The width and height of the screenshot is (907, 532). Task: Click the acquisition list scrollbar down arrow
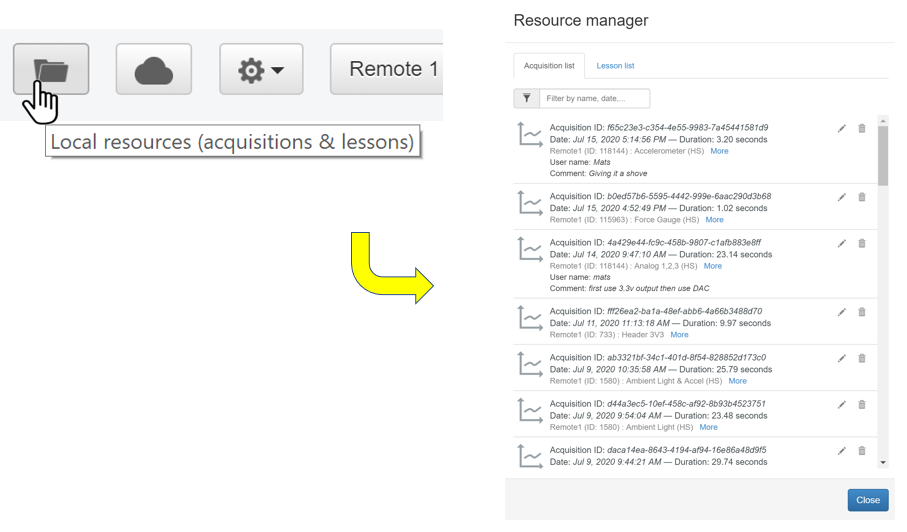point(883,463)
